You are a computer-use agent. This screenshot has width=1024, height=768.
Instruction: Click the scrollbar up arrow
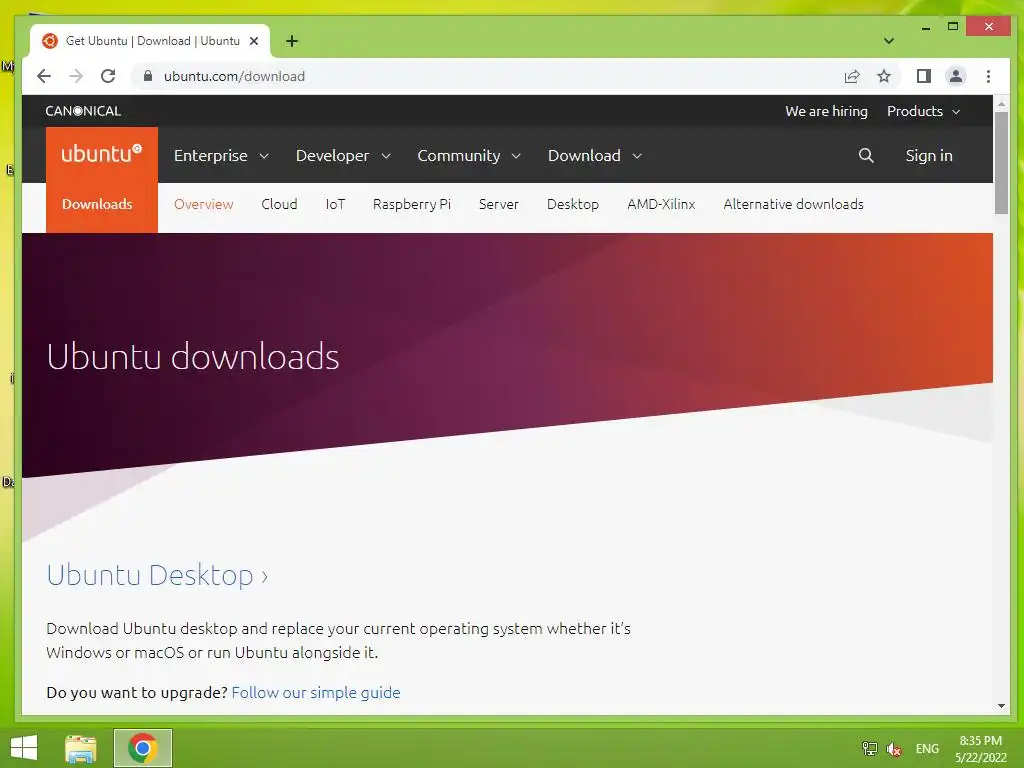(1001, 104)
